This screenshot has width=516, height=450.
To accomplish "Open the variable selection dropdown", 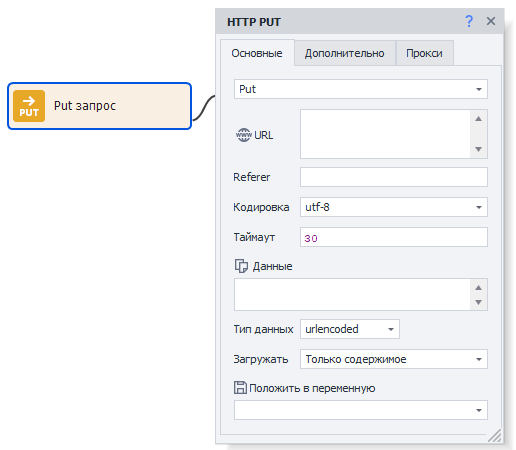I will pyautogui.click(x=361, y=410).
